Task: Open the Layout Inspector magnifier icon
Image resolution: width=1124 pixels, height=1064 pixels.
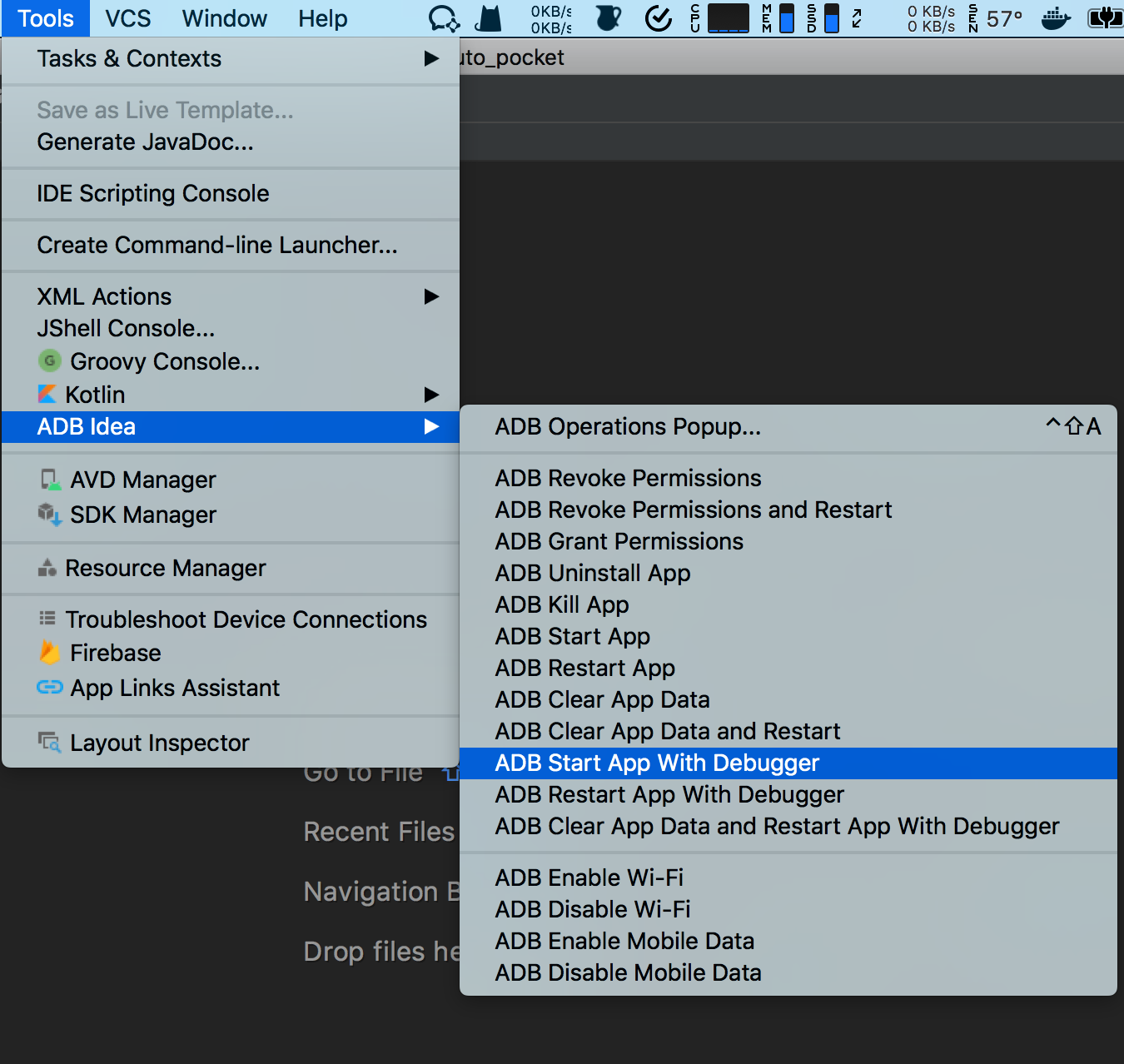Action: tap(50, 742)
